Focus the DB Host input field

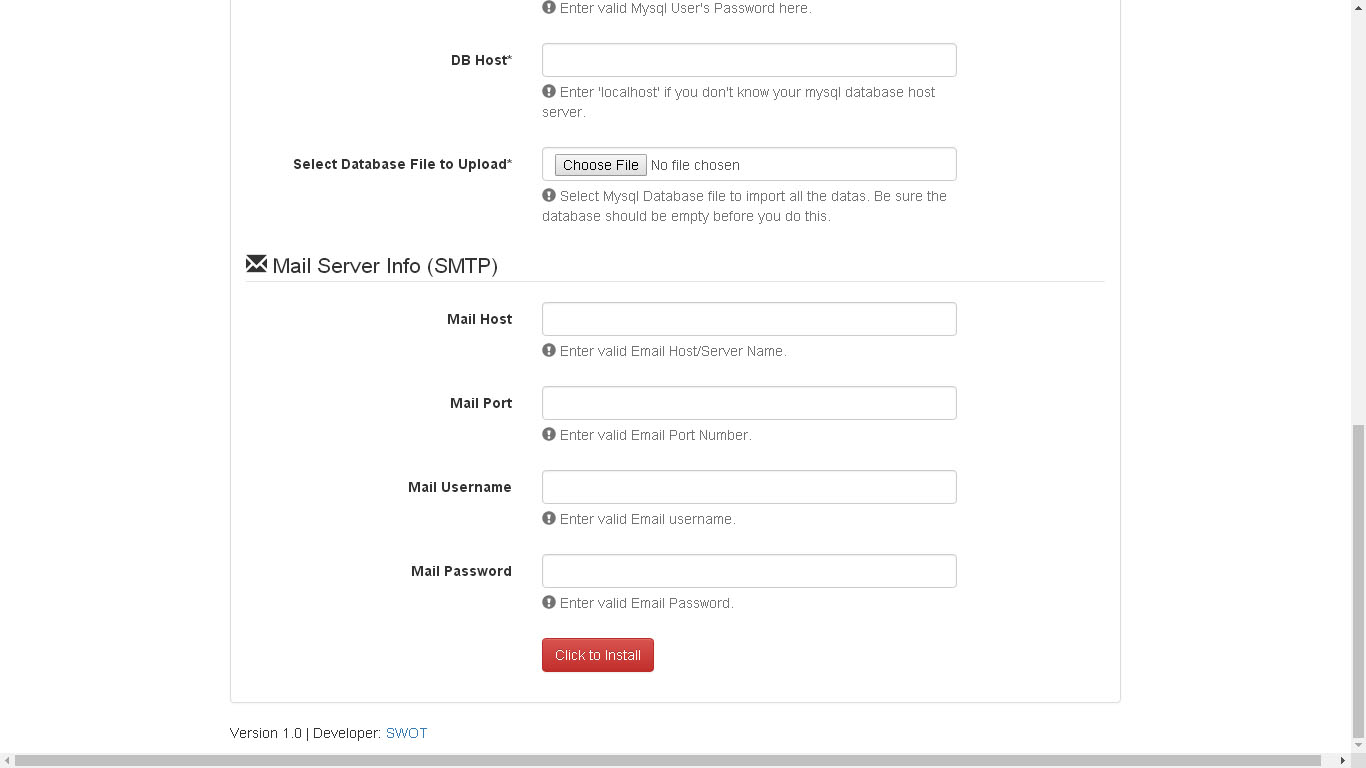click(749, 60)
